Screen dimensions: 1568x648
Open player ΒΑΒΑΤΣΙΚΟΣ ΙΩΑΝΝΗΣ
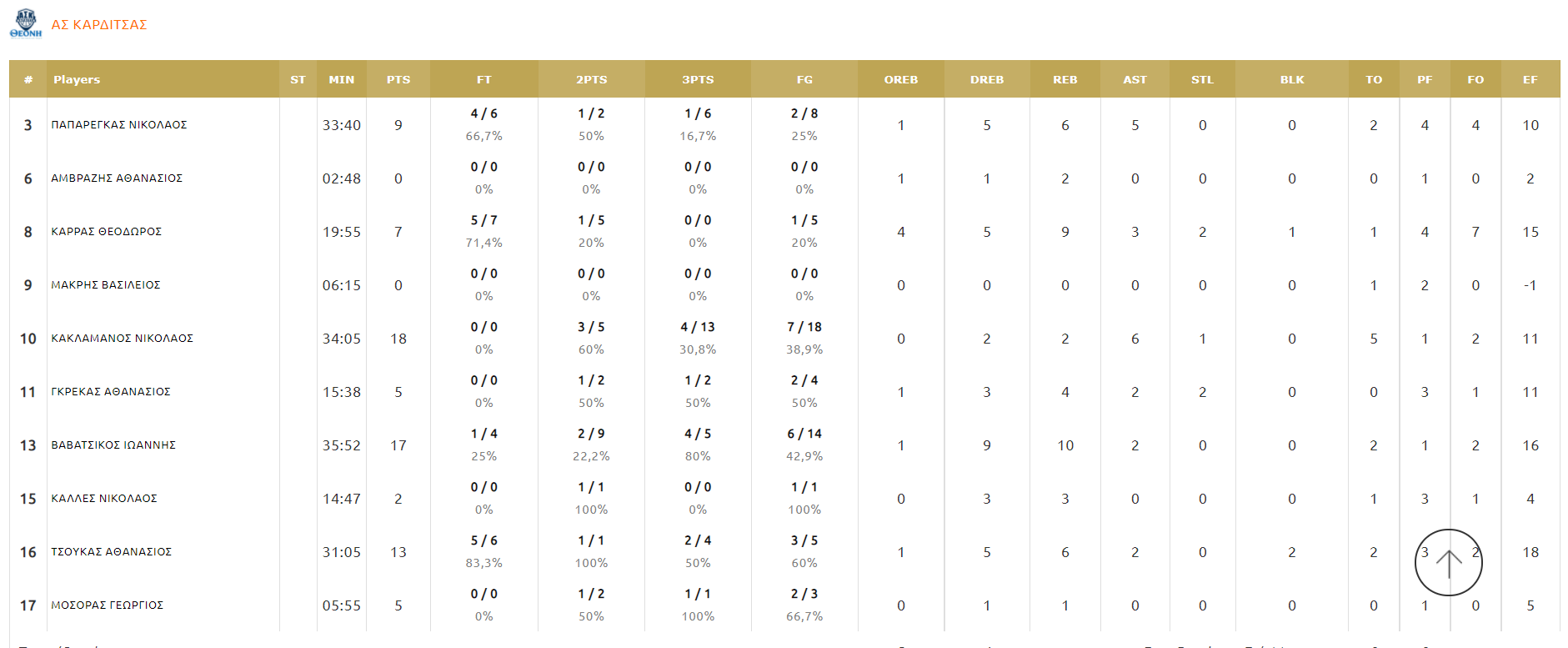click(x=113, y=445)
